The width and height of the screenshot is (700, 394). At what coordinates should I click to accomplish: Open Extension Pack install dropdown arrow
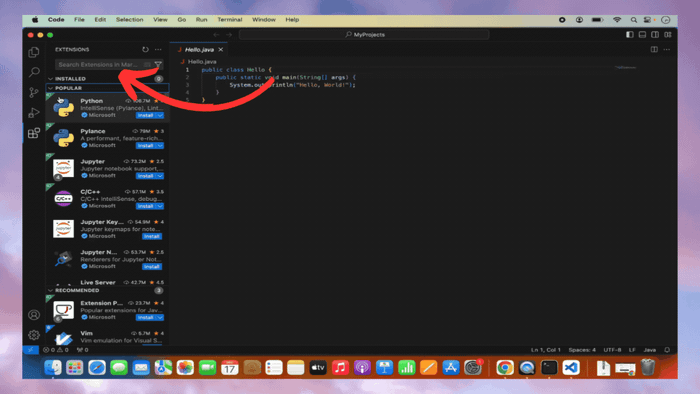[160, 318]
